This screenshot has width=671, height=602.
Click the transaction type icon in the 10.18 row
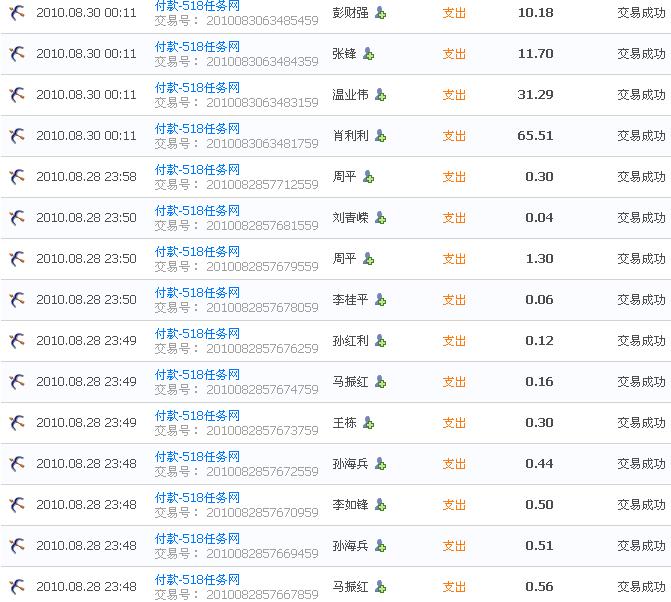tap(17, 13)
